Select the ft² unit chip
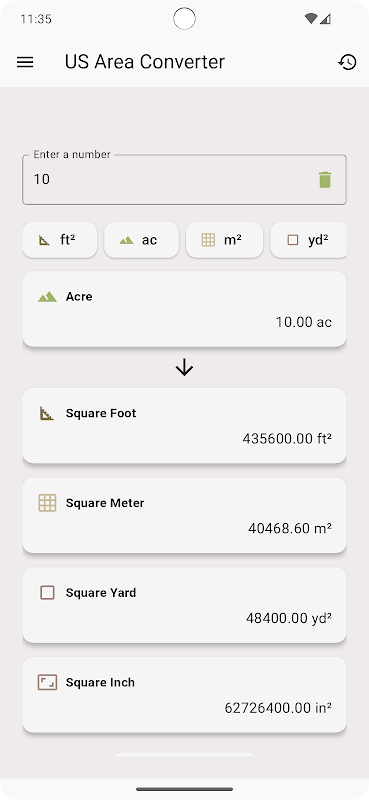 coord(60,240)
